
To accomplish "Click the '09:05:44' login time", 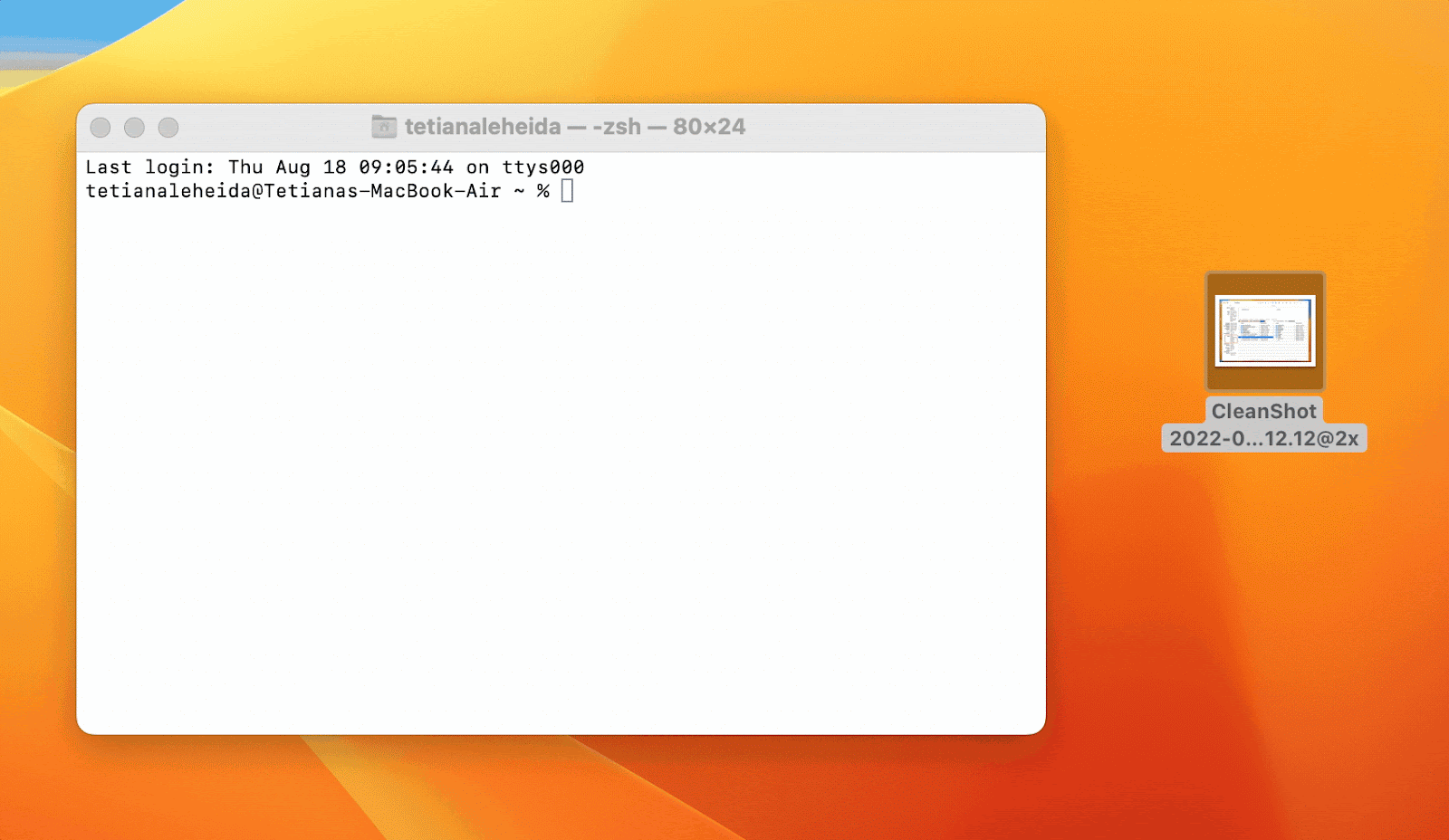I will pos(406,167).
